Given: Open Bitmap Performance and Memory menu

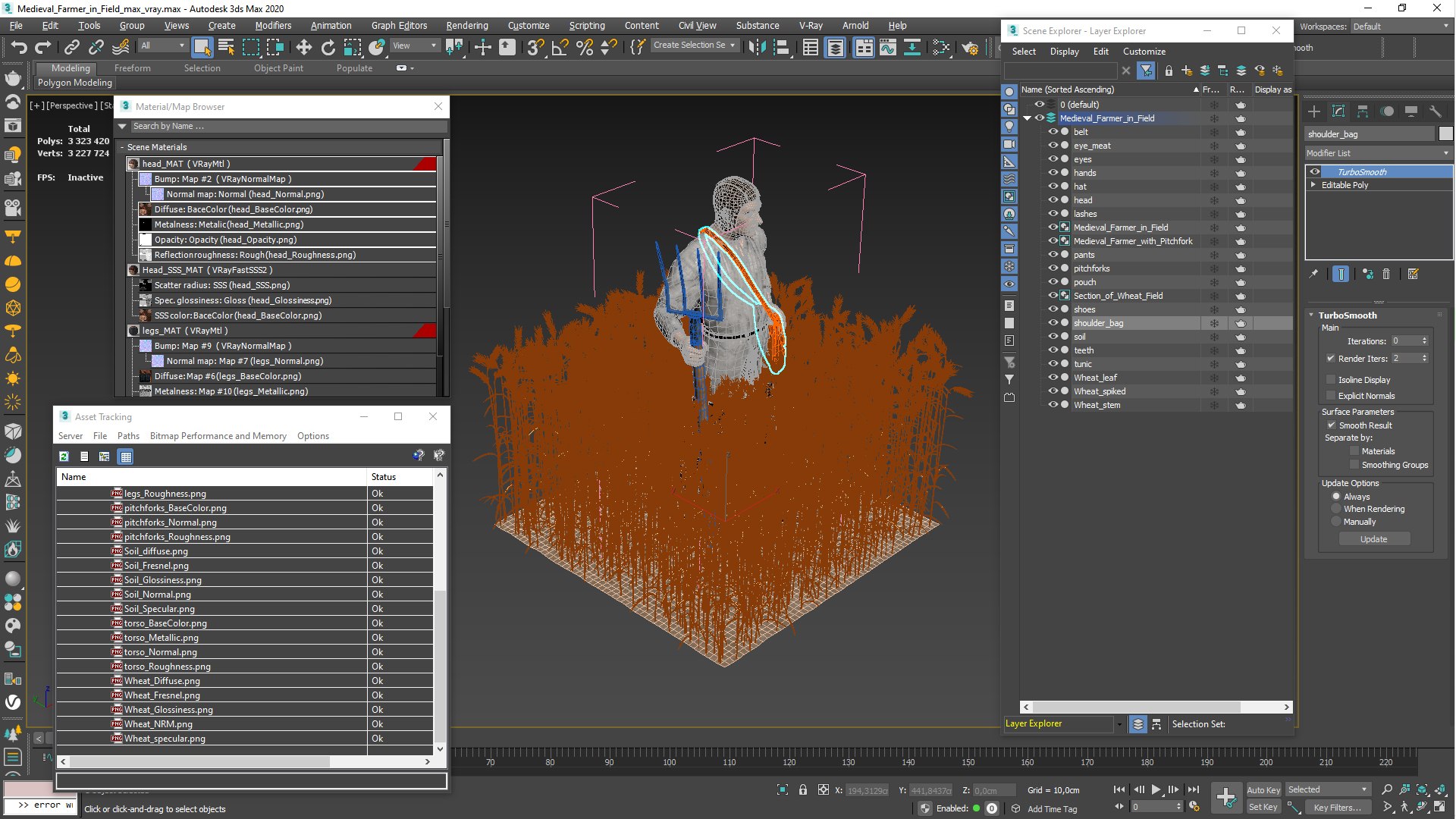Looking at the screenshot, I should (x=218, y=436).
